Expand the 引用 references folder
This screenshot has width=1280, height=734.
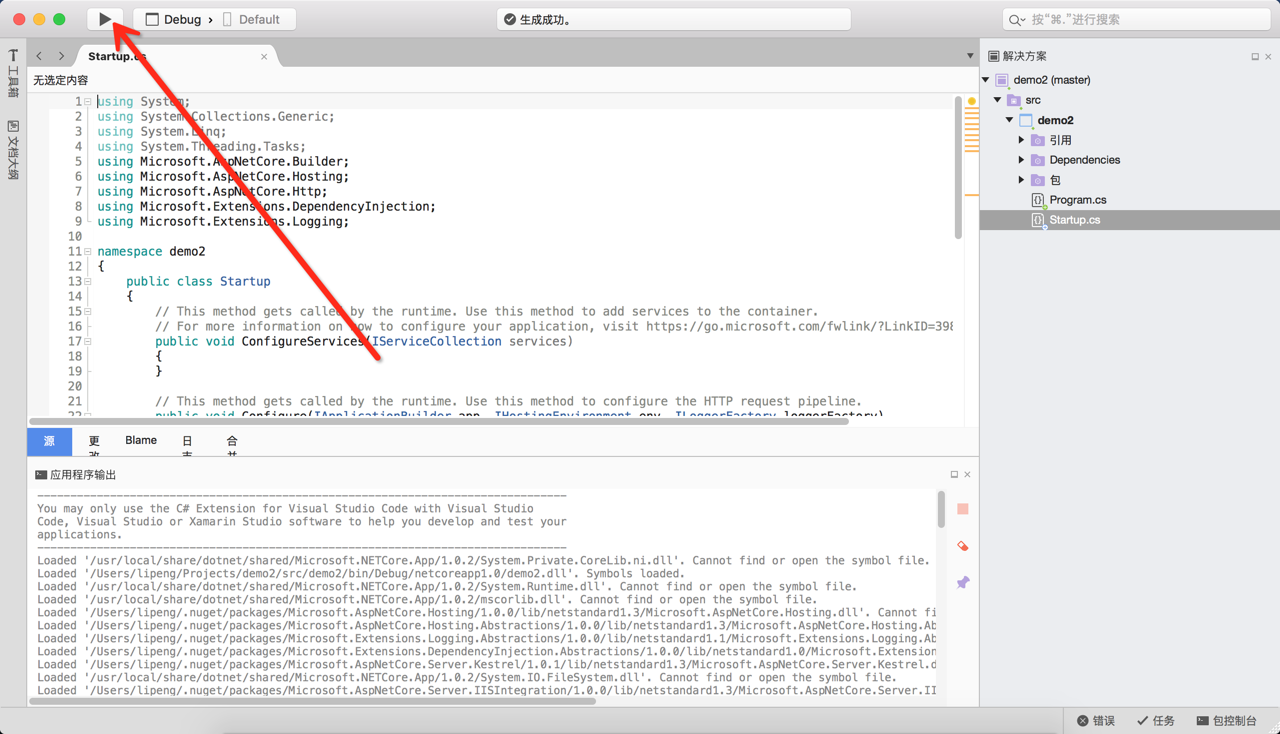(1022, 140)
